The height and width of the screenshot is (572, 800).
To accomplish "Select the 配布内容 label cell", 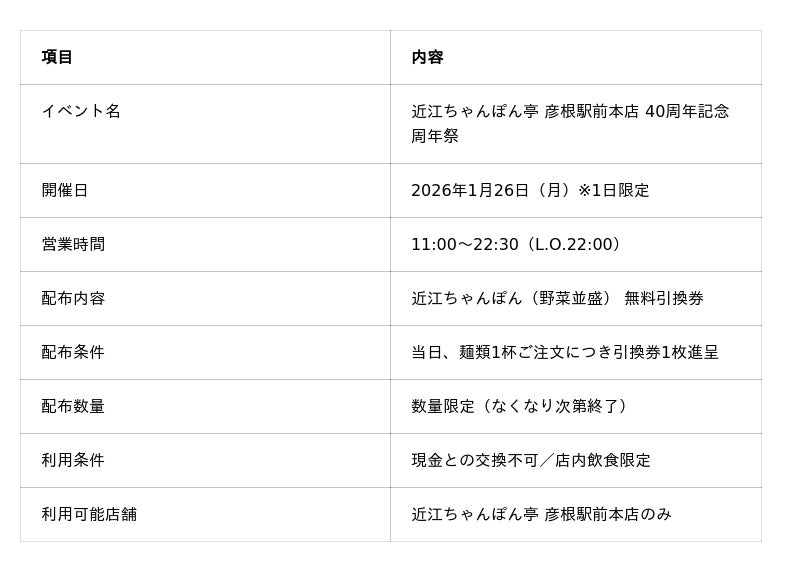I will (x=73, y=298).
